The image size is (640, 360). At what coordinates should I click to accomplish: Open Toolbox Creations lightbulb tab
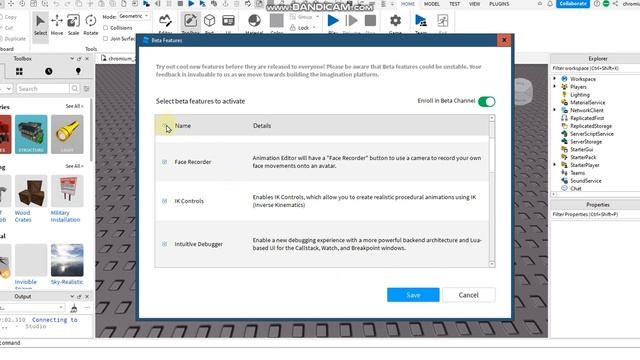pyautogui.click(x=78, y=71)
